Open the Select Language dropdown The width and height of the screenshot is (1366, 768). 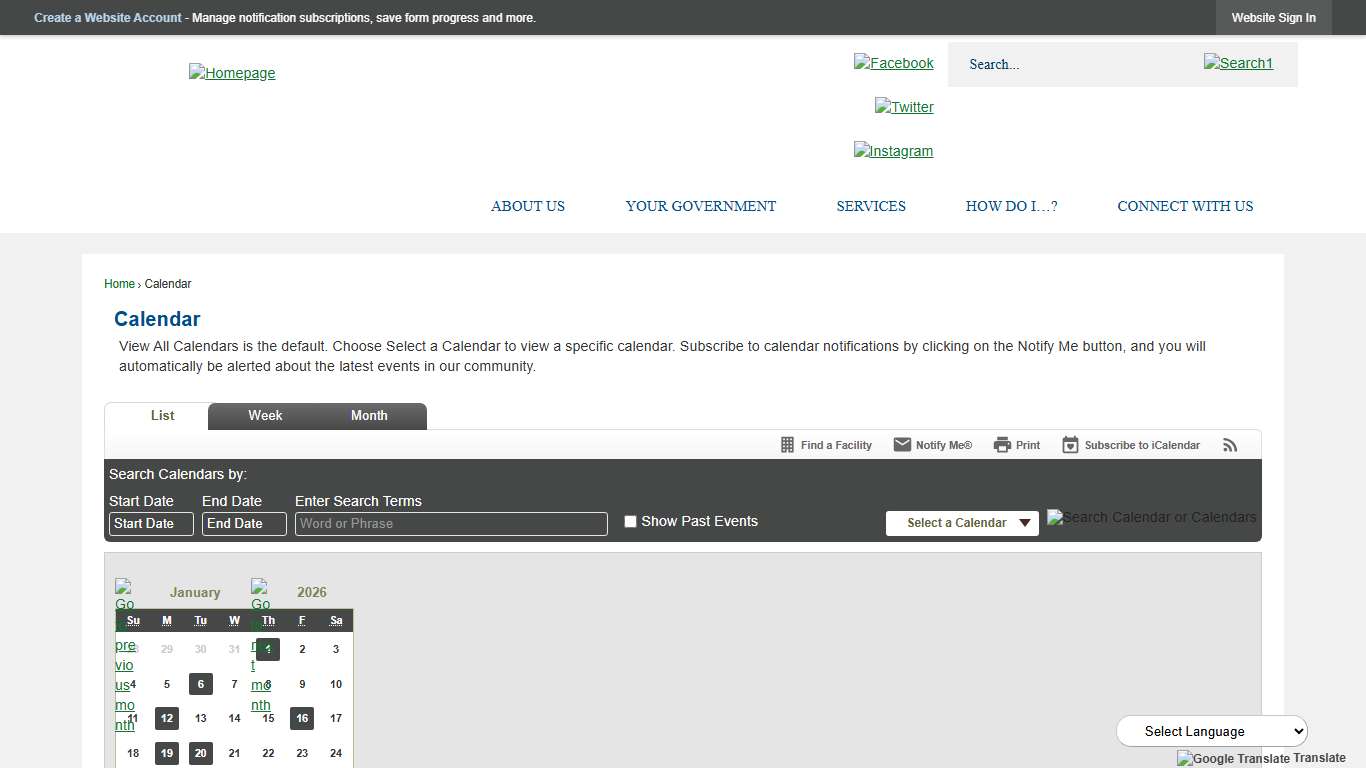pyautogui.click(x=1211, y=731)
